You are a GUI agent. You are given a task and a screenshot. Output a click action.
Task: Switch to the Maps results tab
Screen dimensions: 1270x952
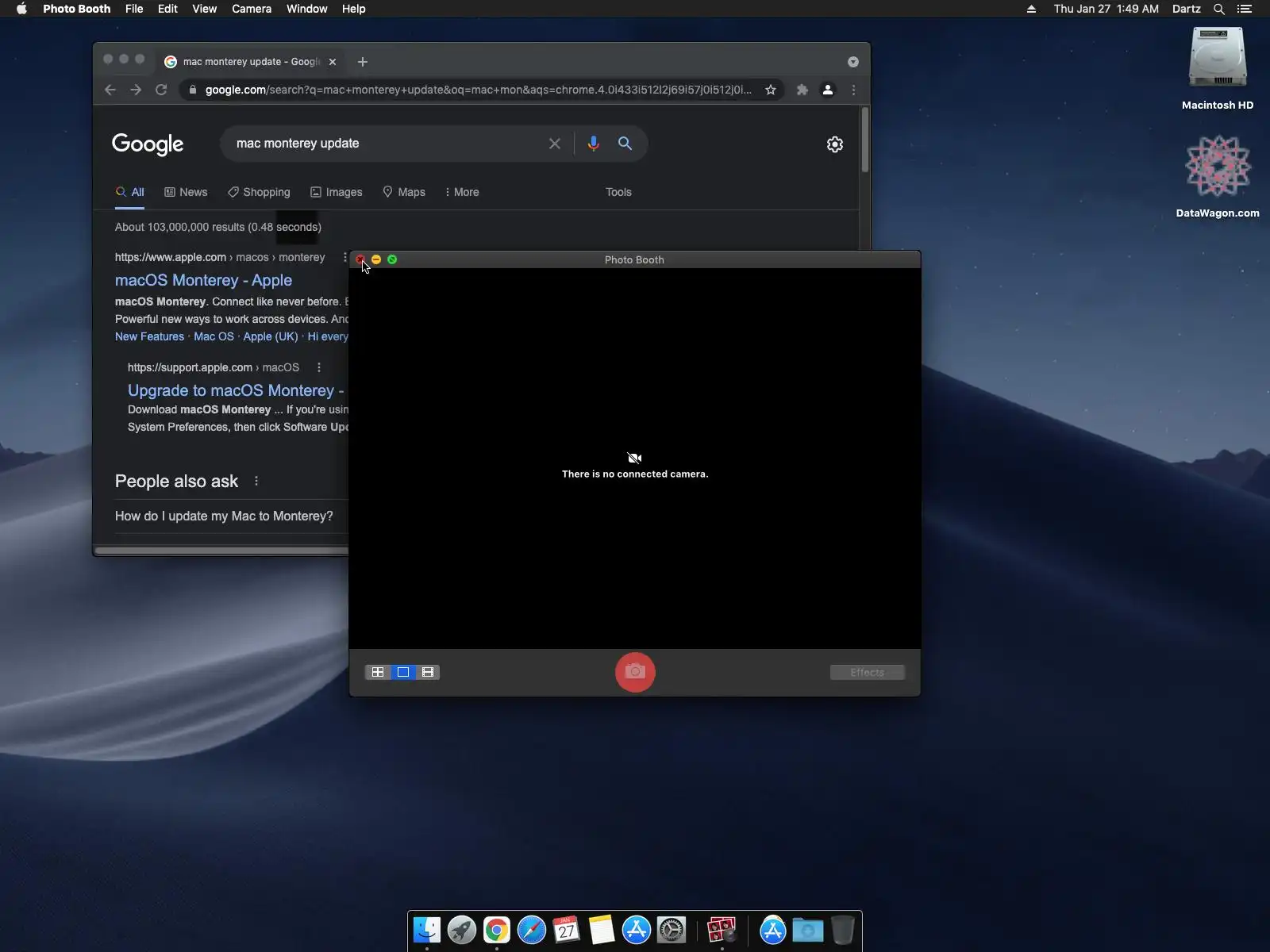(x=404, y=192)
